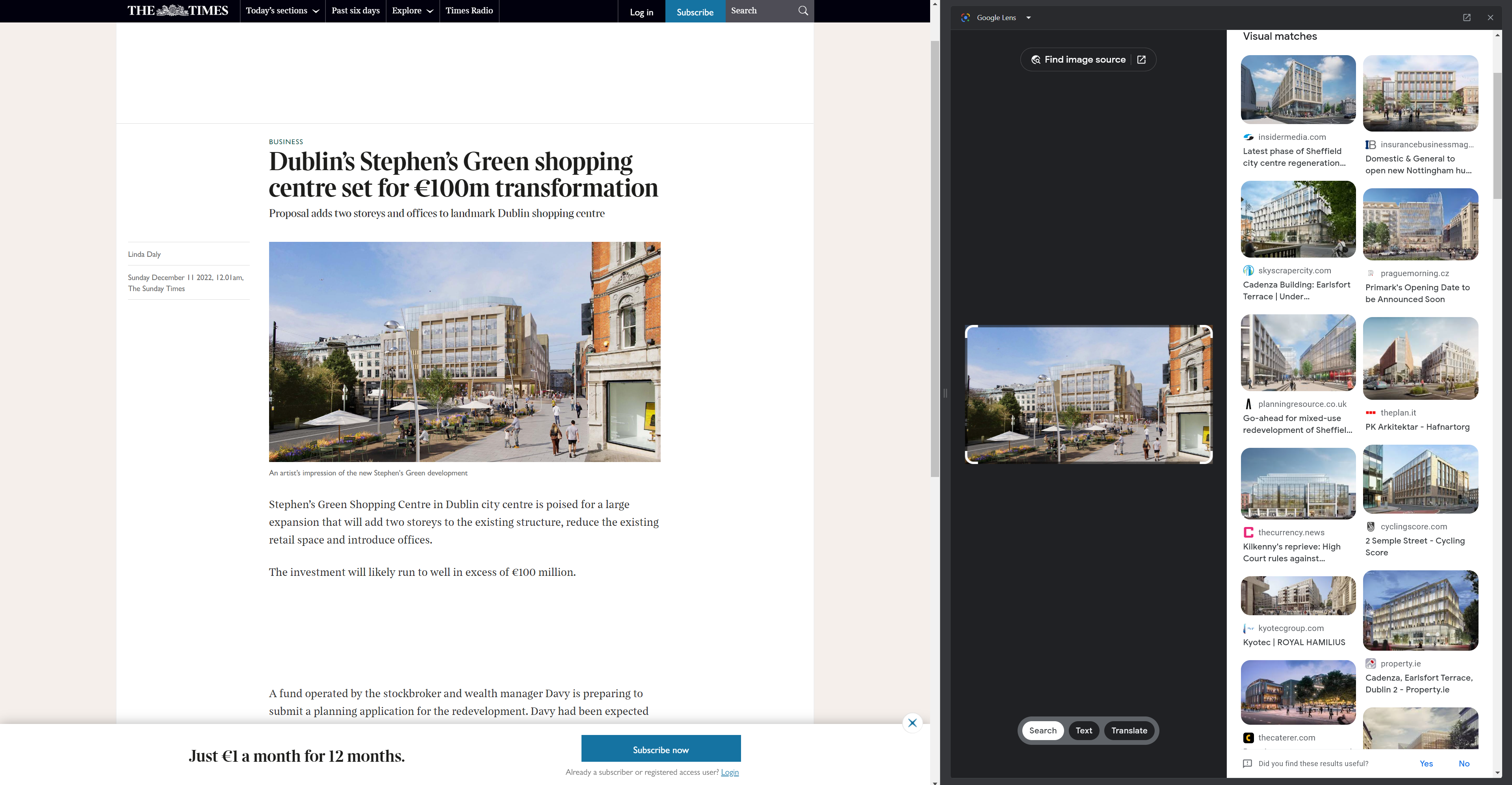The width and height of the screenshot is (1512, 785).
Task: Click The Times logo in header
Action: click(x=177, y=11)
